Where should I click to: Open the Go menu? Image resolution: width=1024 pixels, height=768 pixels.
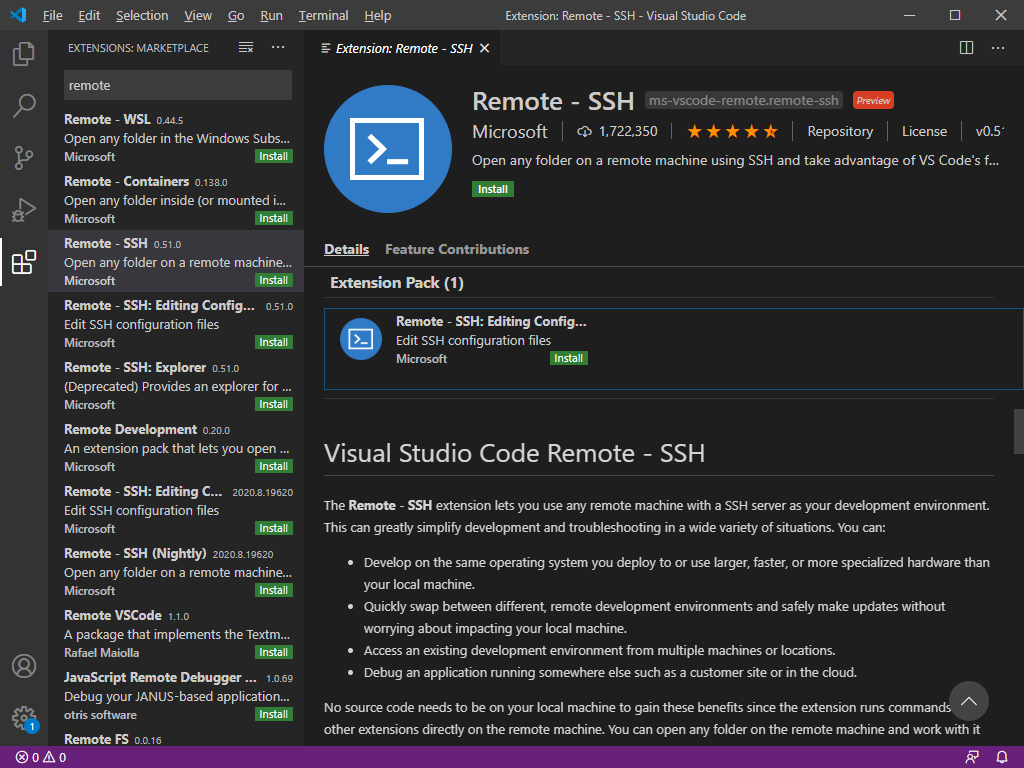click(236, 15)
